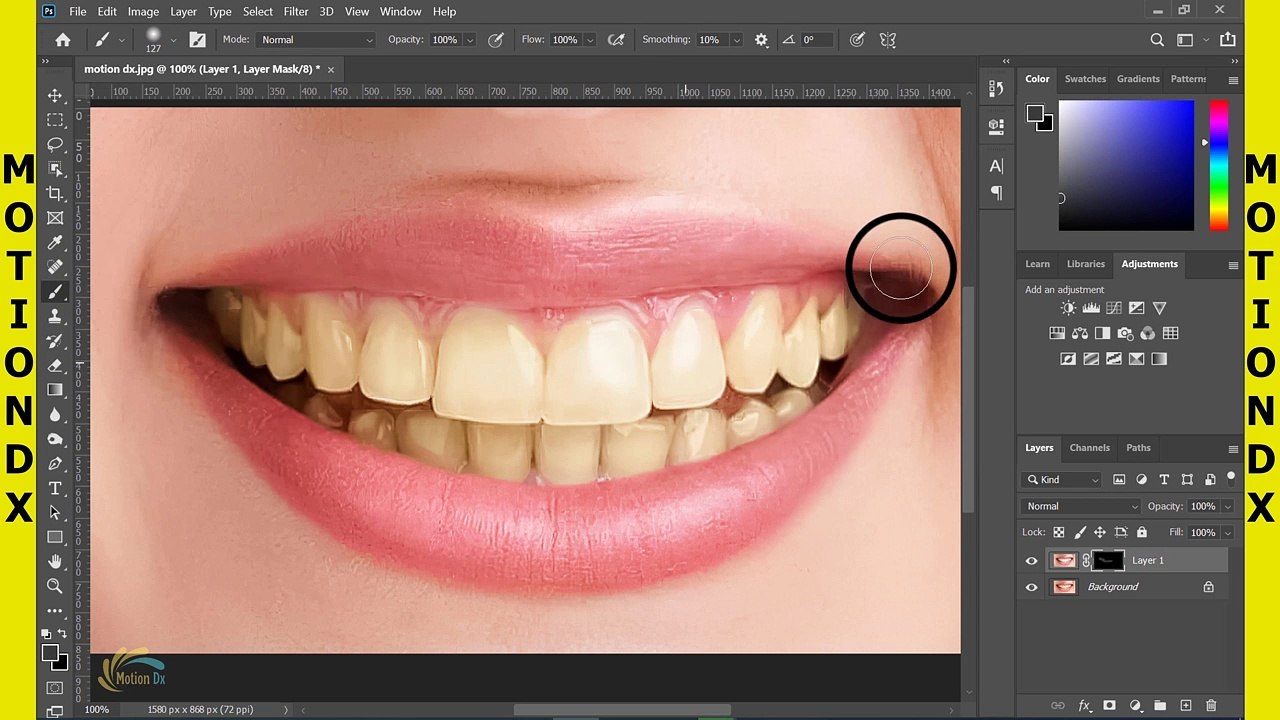Open the Image menu
The image size is (1280, 720).
pos(143,11)
